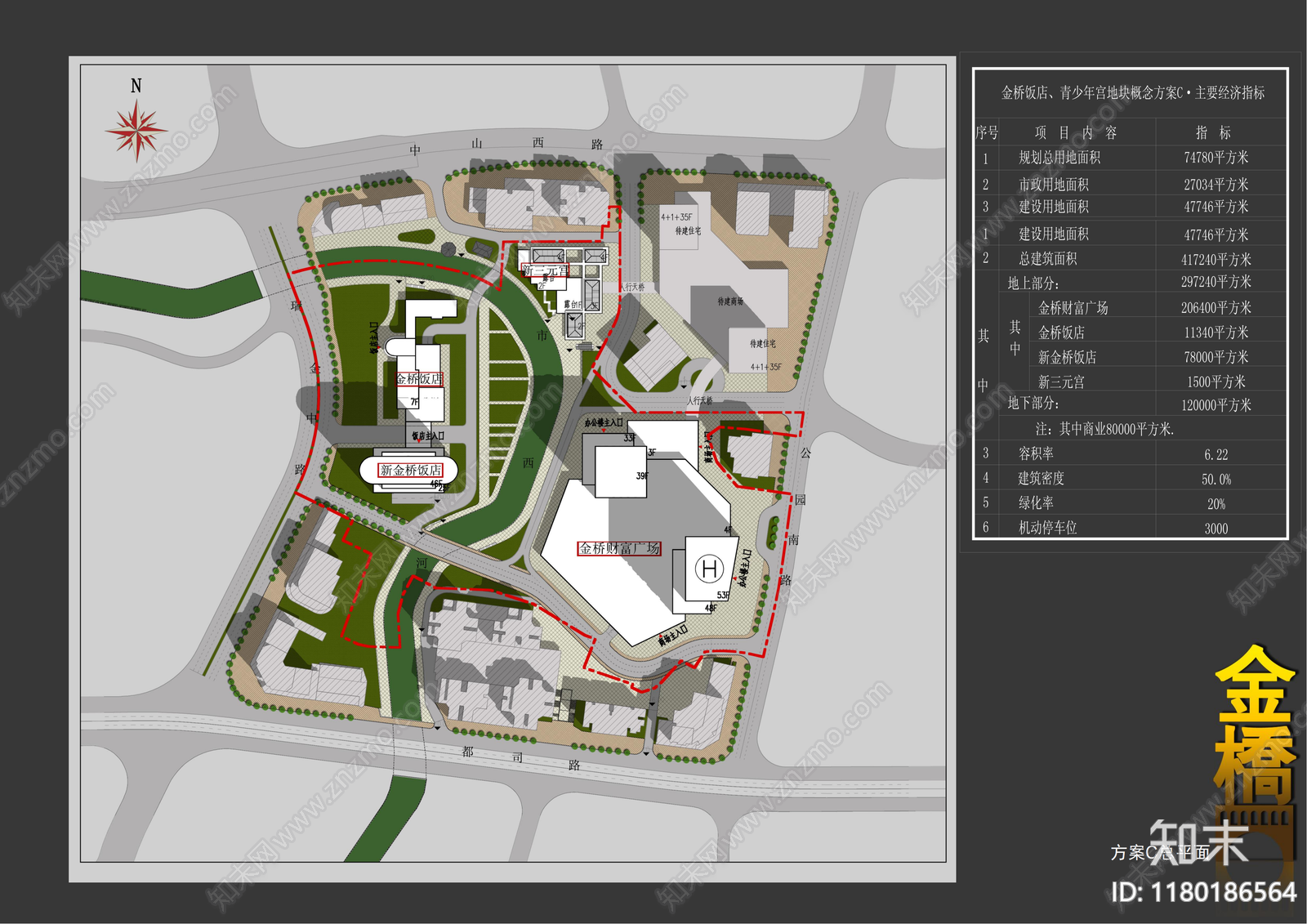Select the floor area ratio value 6.22
Image resolution: width=1307 pixels, height=924 pixels.
click(1216, 455)
